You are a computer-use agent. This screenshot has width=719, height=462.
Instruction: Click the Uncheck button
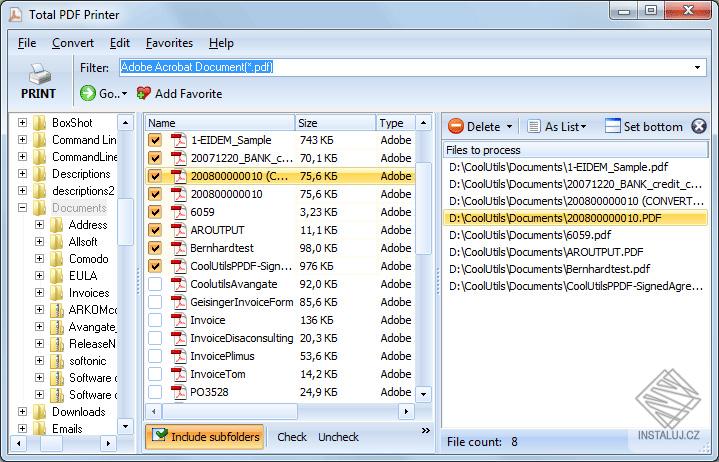pyautogui.click(x=338, y=437)
